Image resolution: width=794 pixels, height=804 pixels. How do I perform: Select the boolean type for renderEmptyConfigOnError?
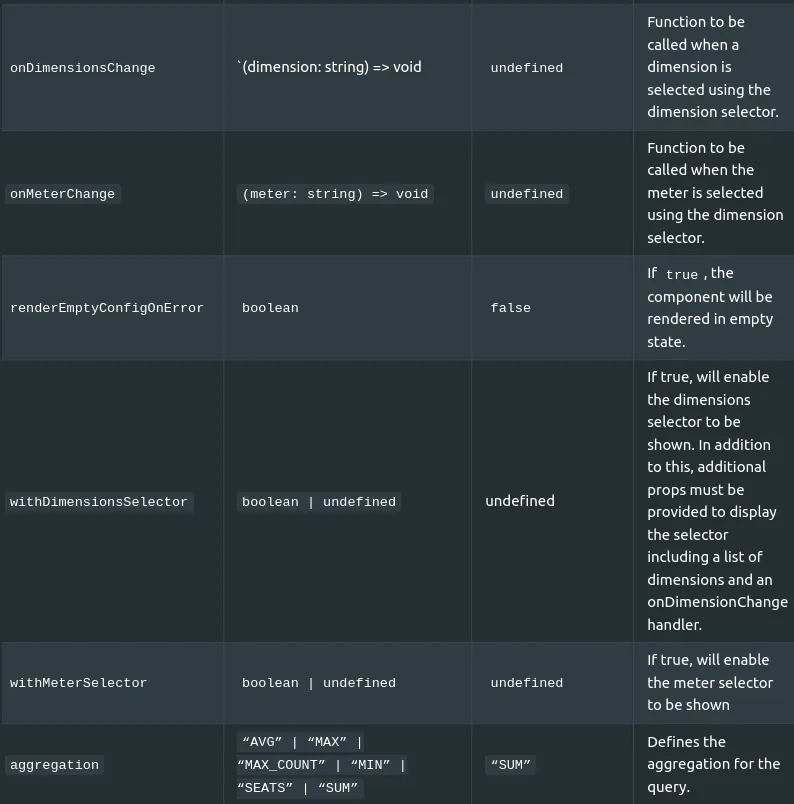pos(270,308)
